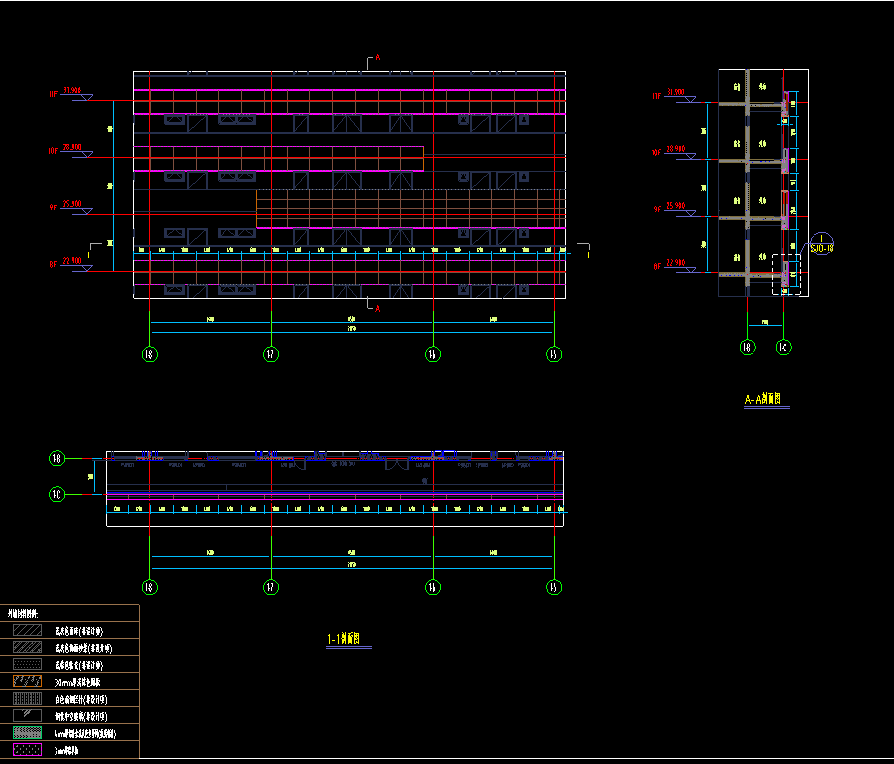Click the yellow 1-1 section title text
Image resolution: width=894 pixels, height=764 pixels.
[x=344, y=639]
